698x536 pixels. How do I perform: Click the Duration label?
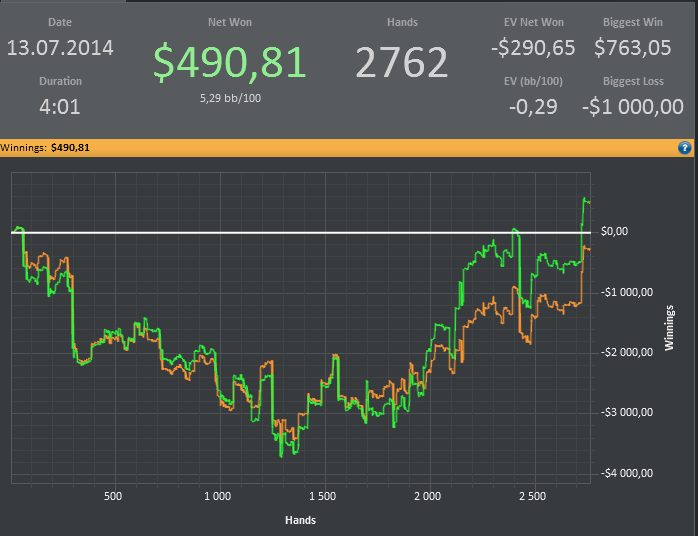tap(60, 81)
